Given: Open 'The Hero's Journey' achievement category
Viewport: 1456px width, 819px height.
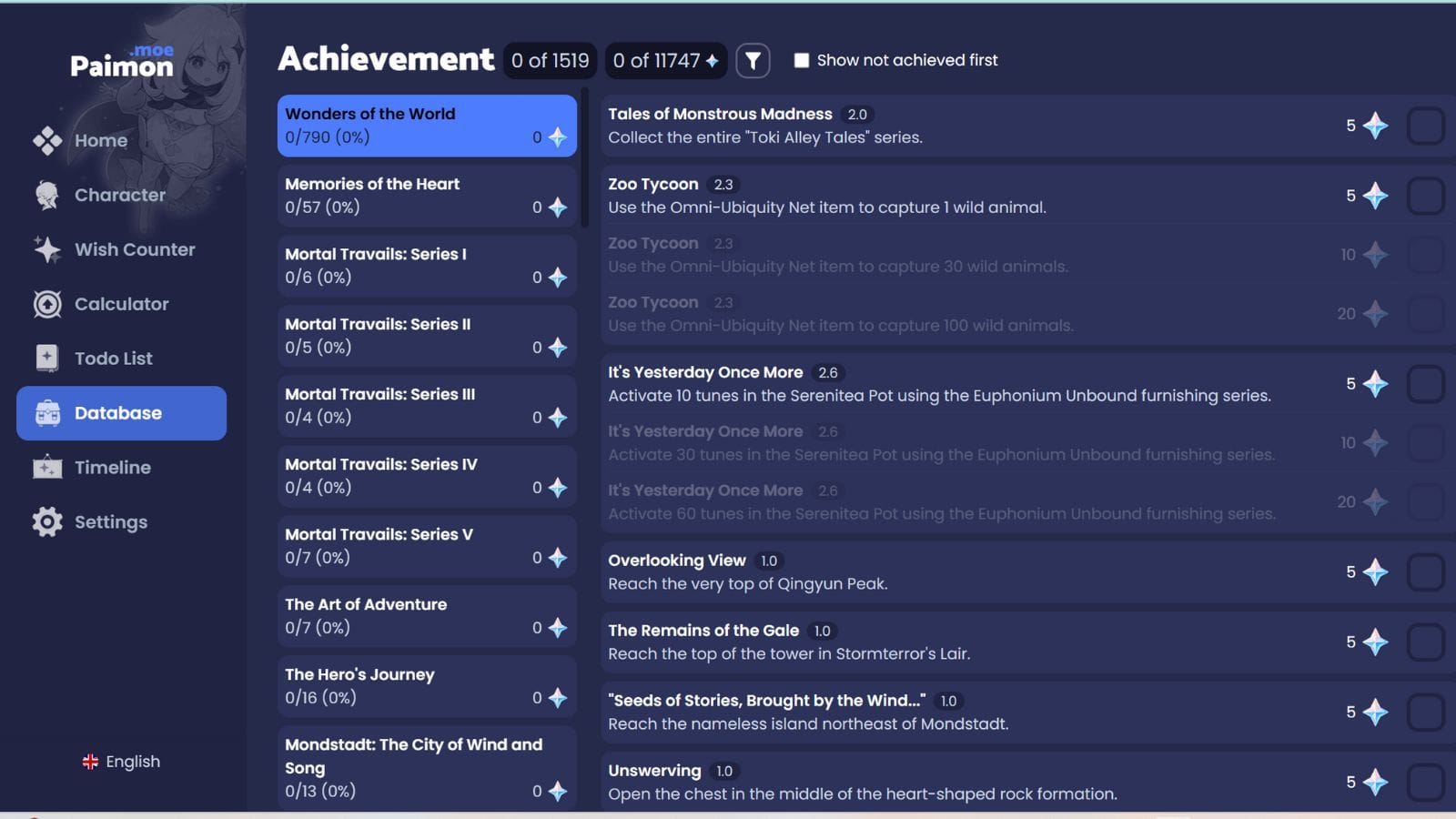Looking at the screenshot, I should [x=426, y=686].
